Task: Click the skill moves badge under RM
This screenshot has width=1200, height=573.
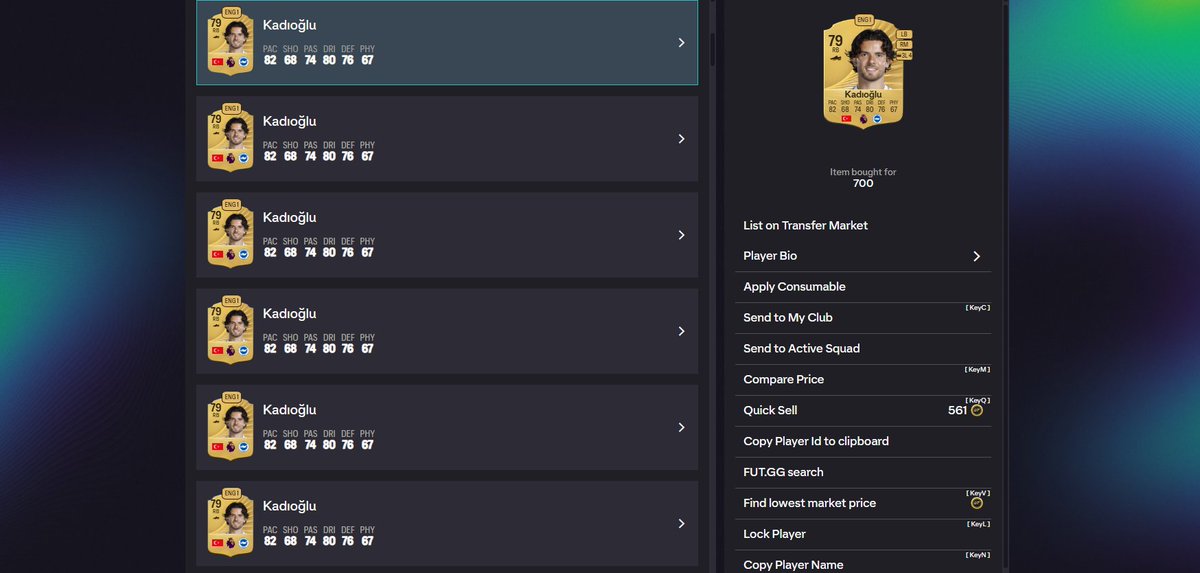Action: (x=905, y=55)
